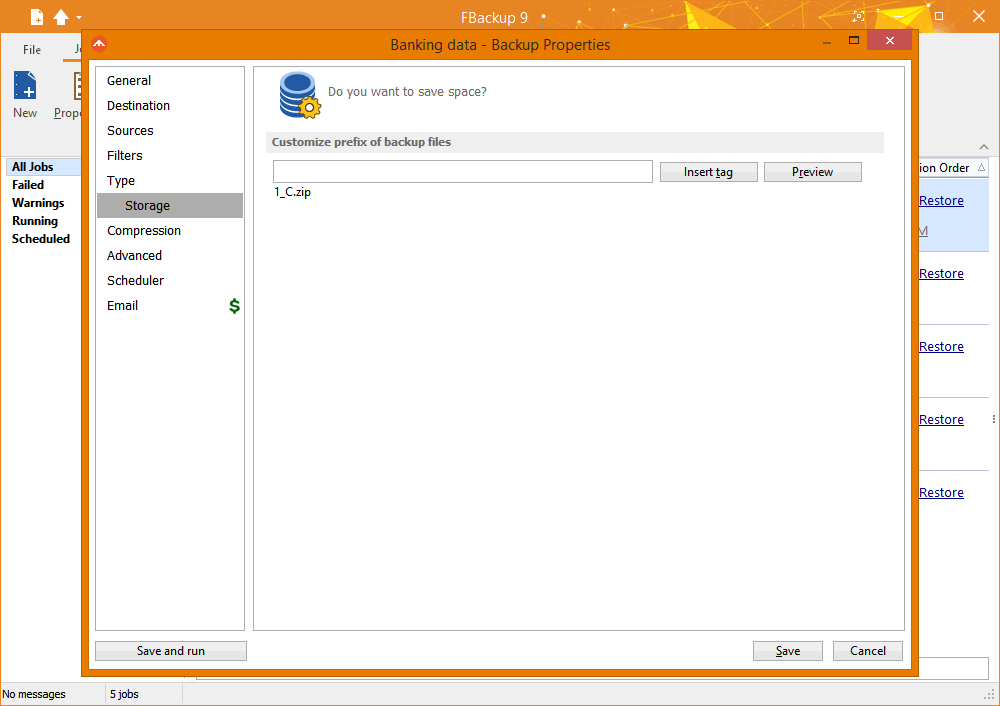Image resolution: width=1000 pixels, height=706 pixels.
Task: Close the FBackup 9 main window
Action: click(x=979, y=17)
